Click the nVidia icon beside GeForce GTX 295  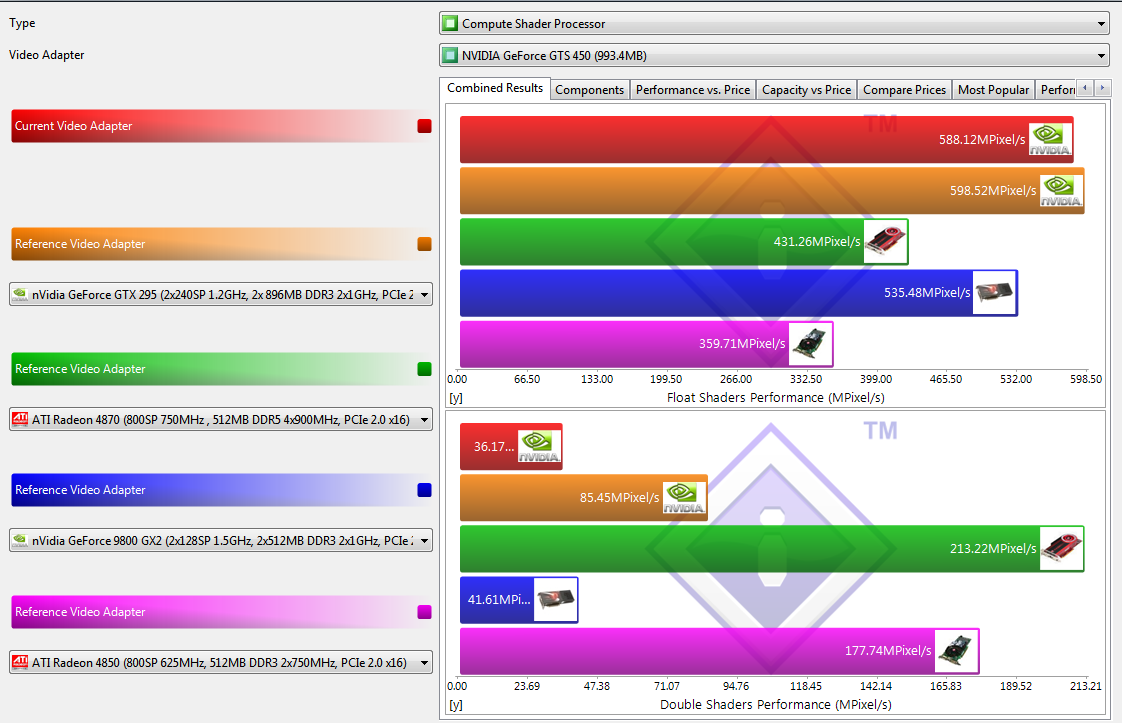(20, 294)
